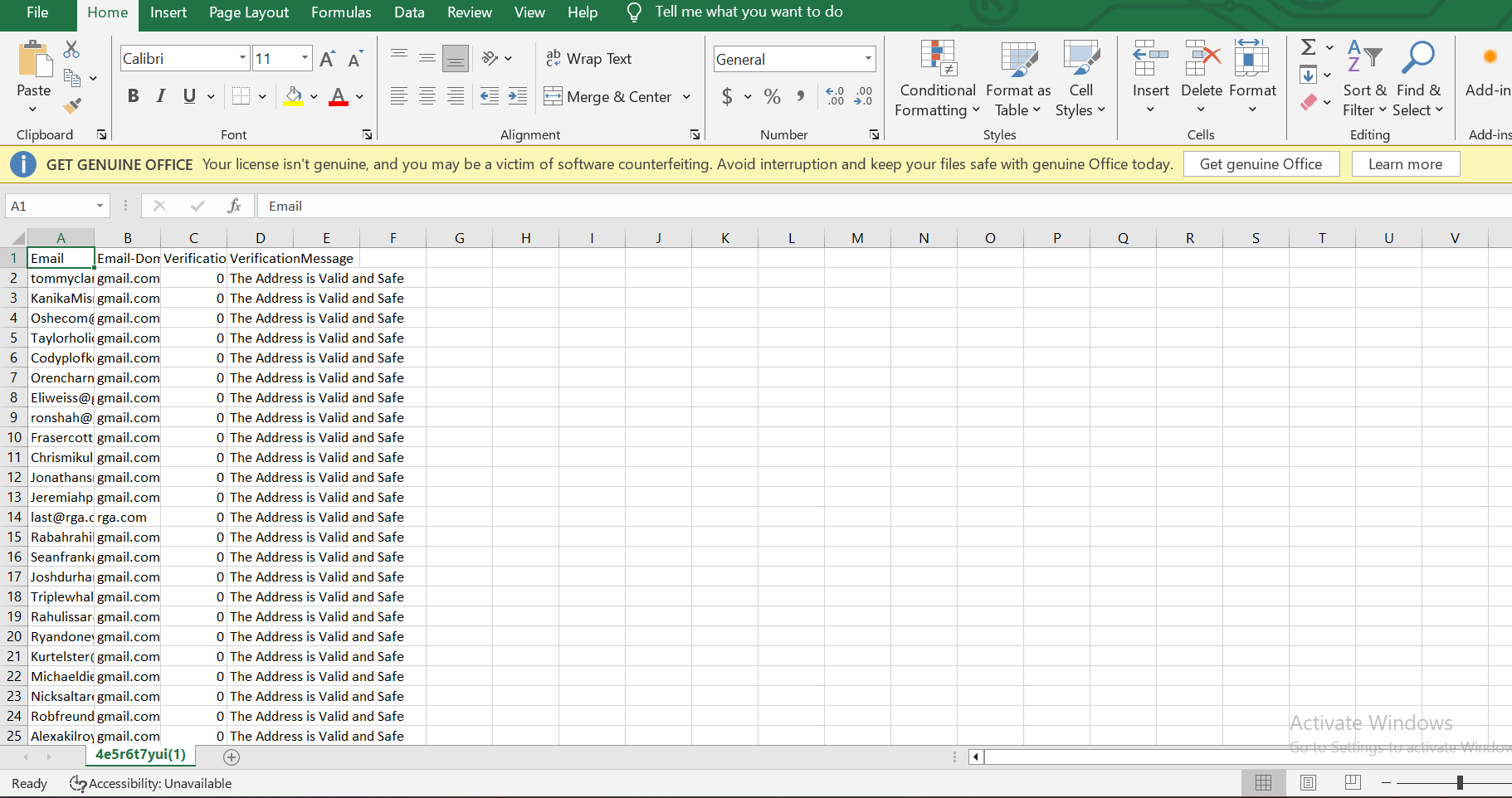
Task: Open the Calibri font name dropdown
Action: coord(242,58)
